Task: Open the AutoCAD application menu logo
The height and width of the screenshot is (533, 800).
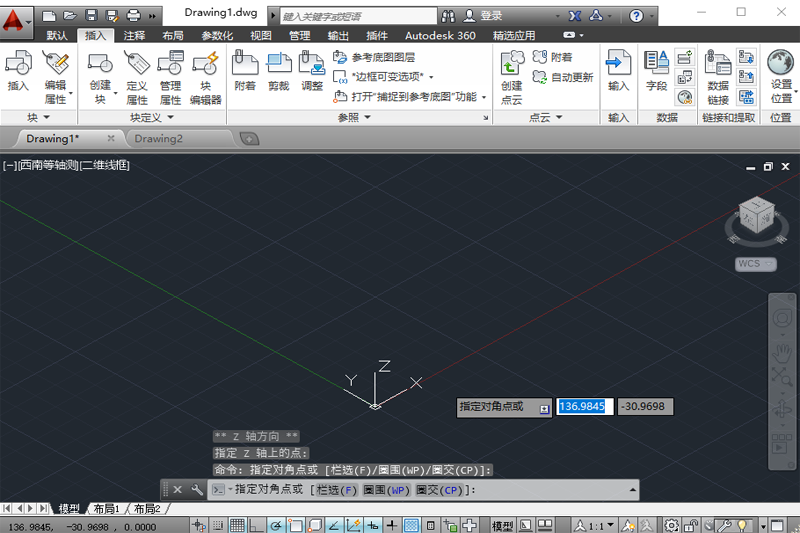Action: click(x=16, y=20)
